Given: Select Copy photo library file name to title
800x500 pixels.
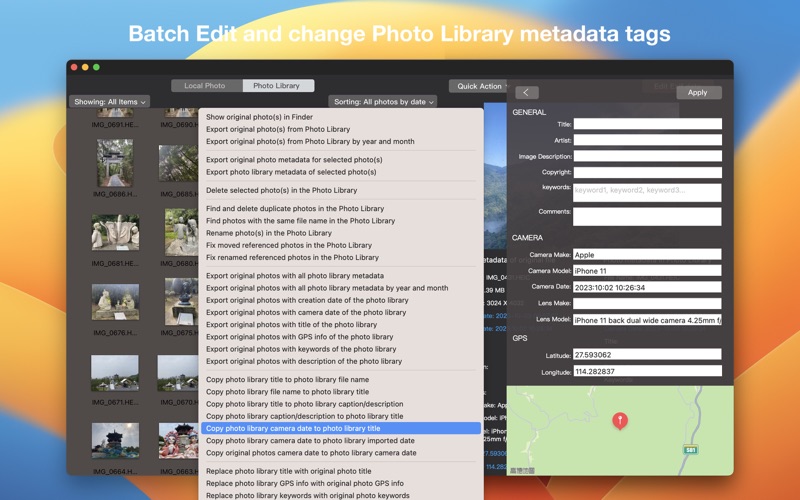Looking at the screenshot, I should tap(341, 392).
